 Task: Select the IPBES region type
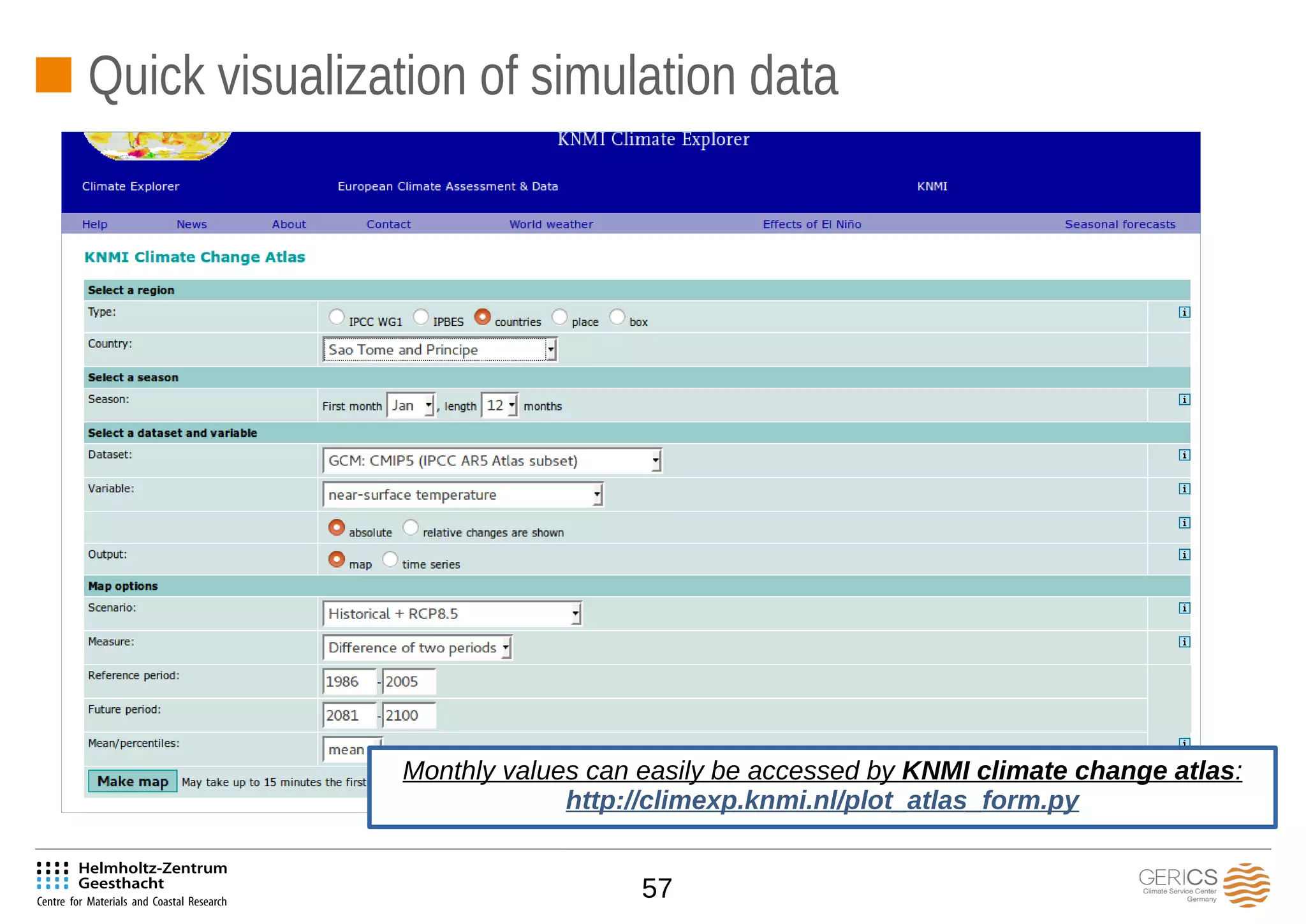(x=421, y=317)
